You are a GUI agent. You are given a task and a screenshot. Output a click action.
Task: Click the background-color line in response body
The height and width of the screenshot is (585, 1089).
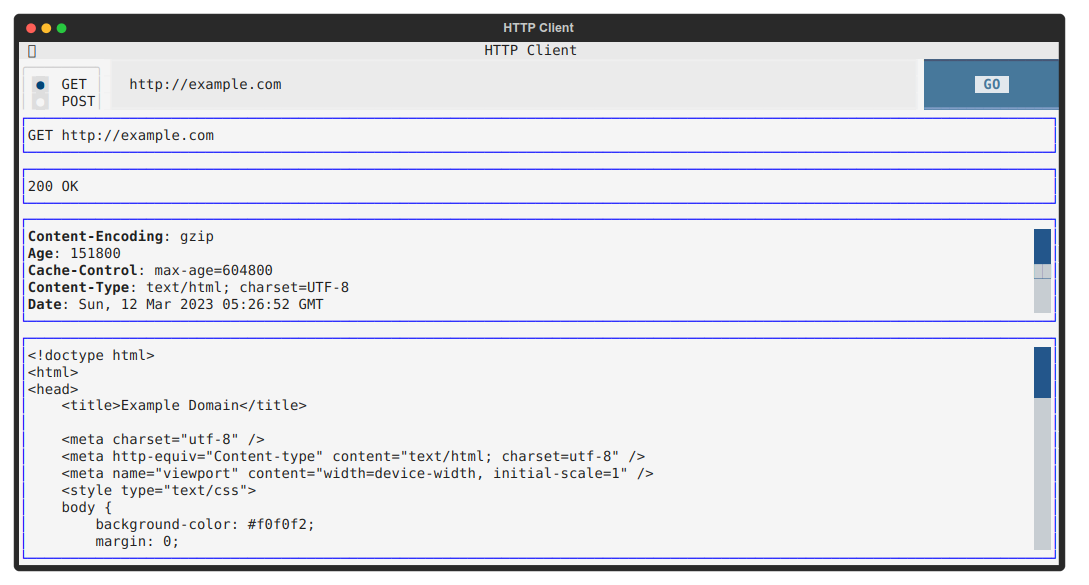[x=205, y=525]
